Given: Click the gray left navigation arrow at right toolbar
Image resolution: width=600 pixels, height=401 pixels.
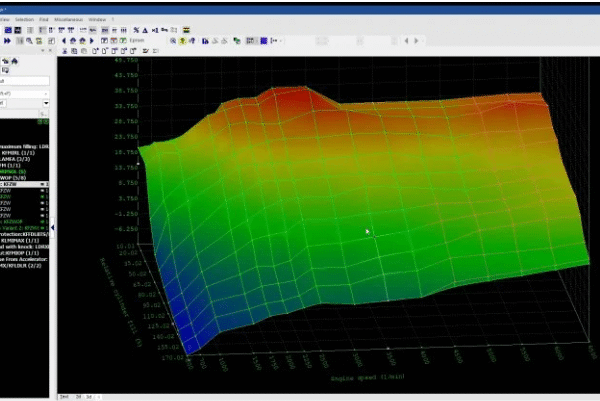Looking at the screenshot, I should click(406, 41).
